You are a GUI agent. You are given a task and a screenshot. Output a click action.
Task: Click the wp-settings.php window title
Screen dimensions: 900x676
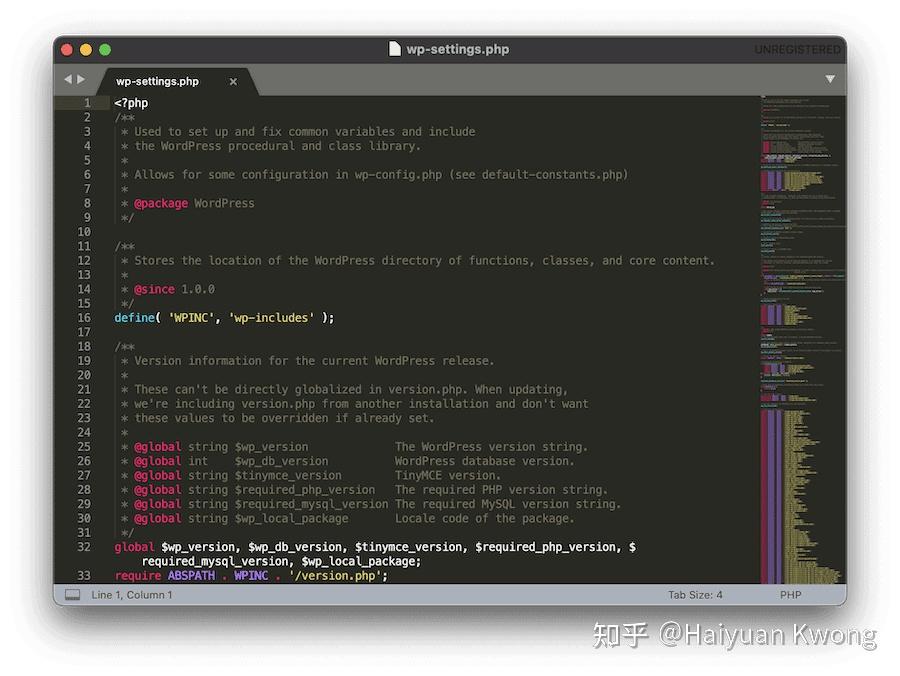pyautogui.click(x=457, y=49)
